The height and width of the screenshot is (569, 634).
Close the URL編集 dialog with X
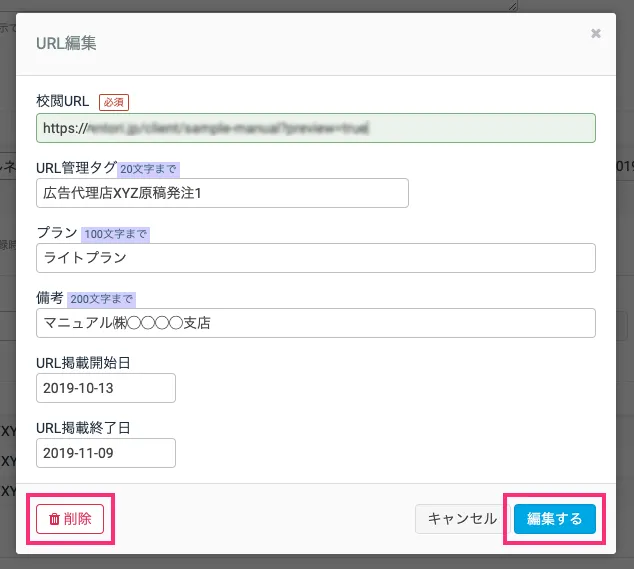click(x=596, y=34)
